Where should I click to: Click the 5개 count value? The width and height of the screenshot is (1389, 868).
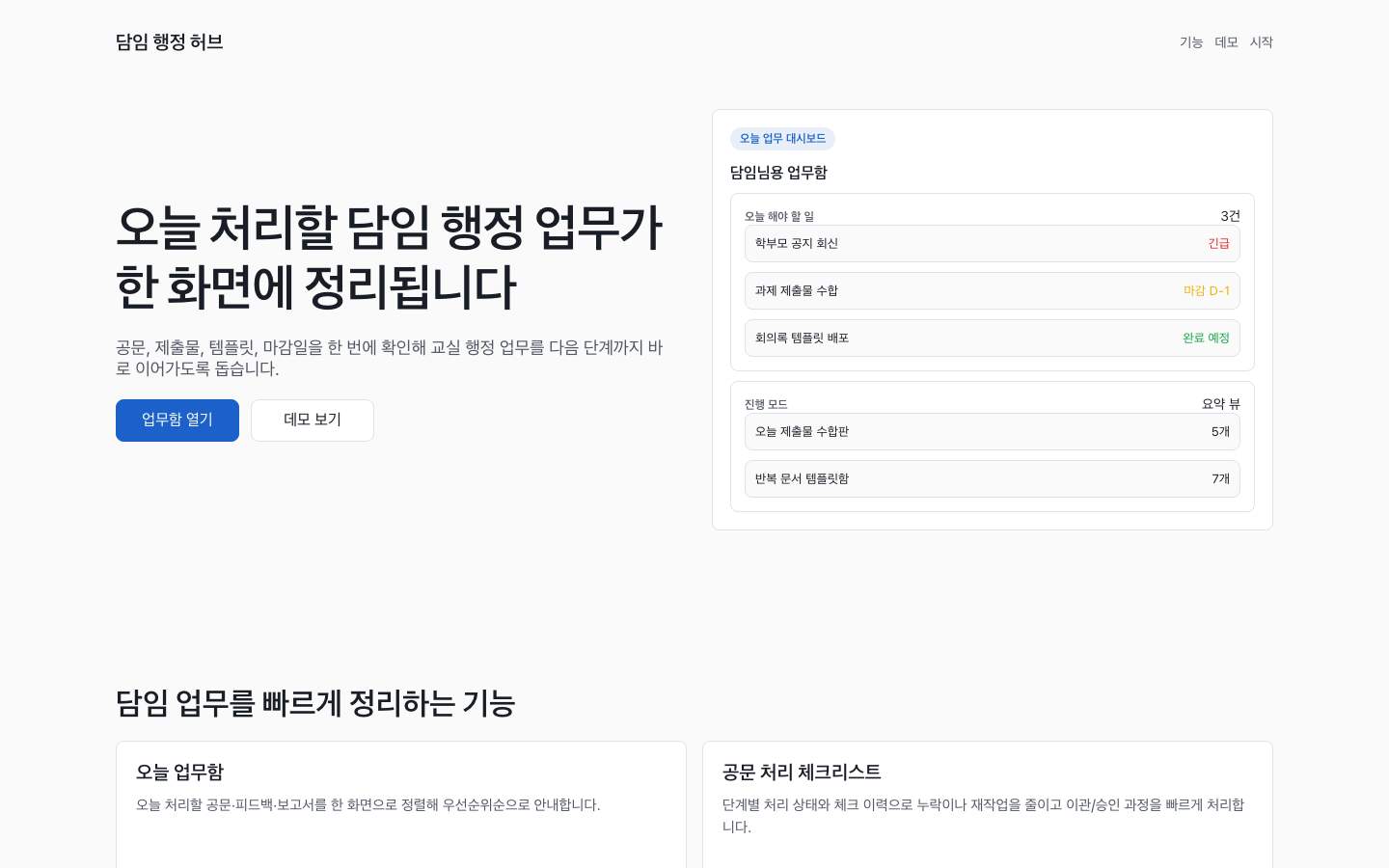pyautogui.click(x=1221, y=432)
